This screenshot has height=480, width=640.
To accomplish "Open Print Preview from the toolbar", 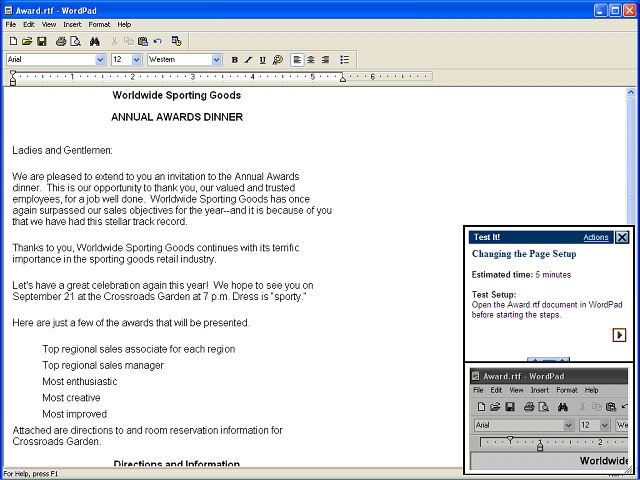I will coord(76,41).
